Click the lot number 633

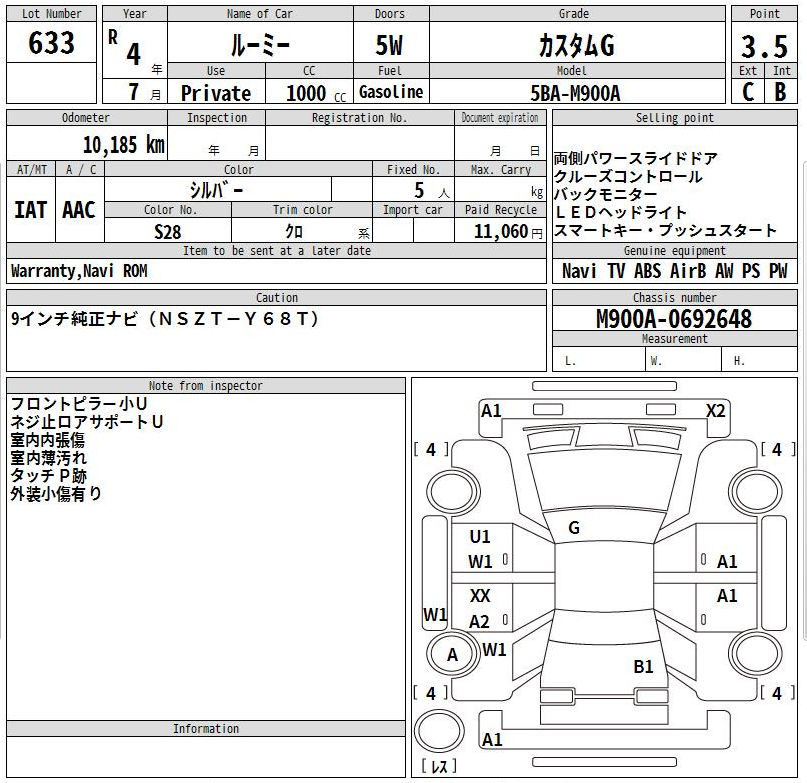pyautogui.click(x=51, y=43)
